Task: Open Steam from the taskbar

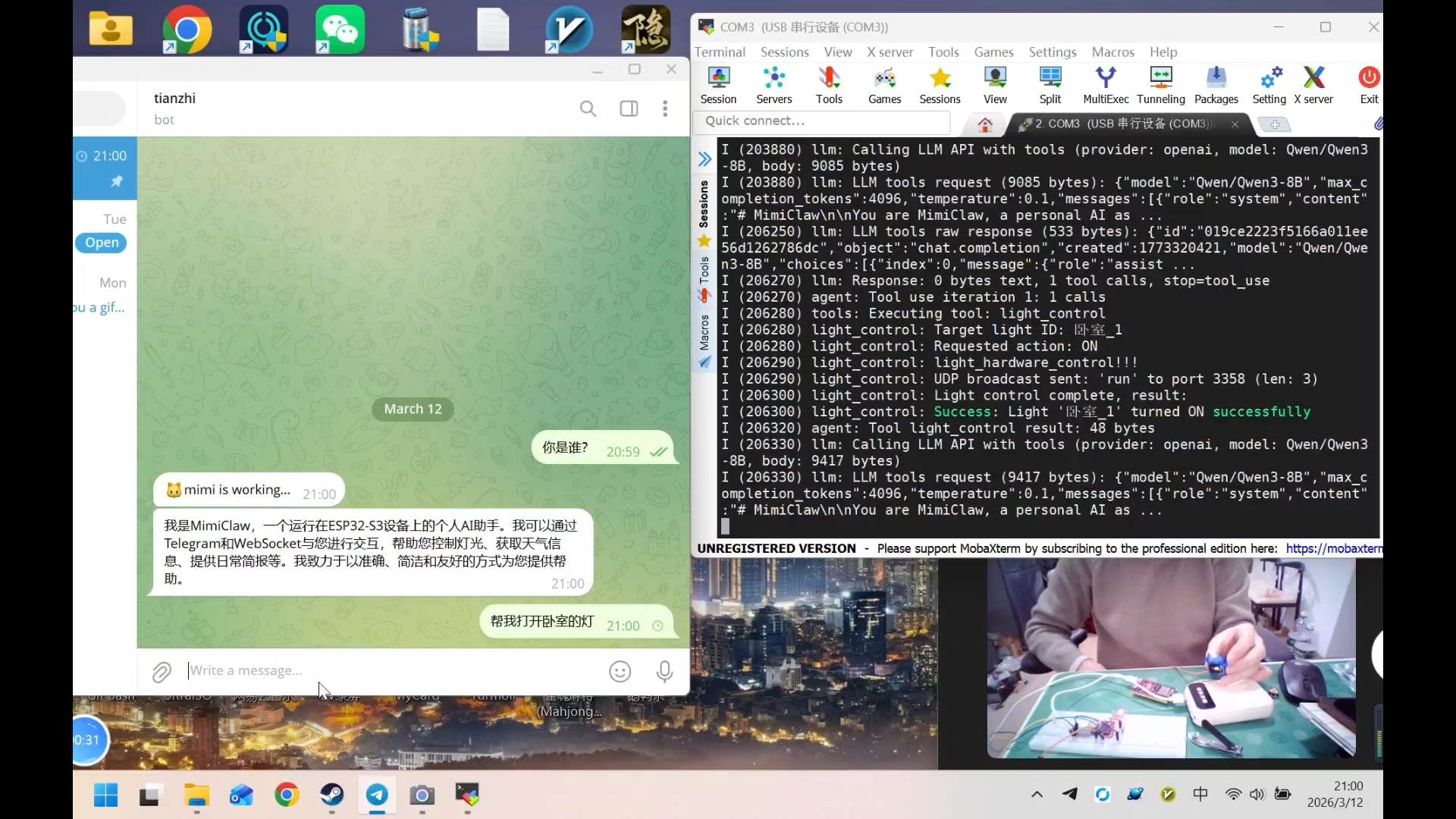Action: [x=331, y=794]
